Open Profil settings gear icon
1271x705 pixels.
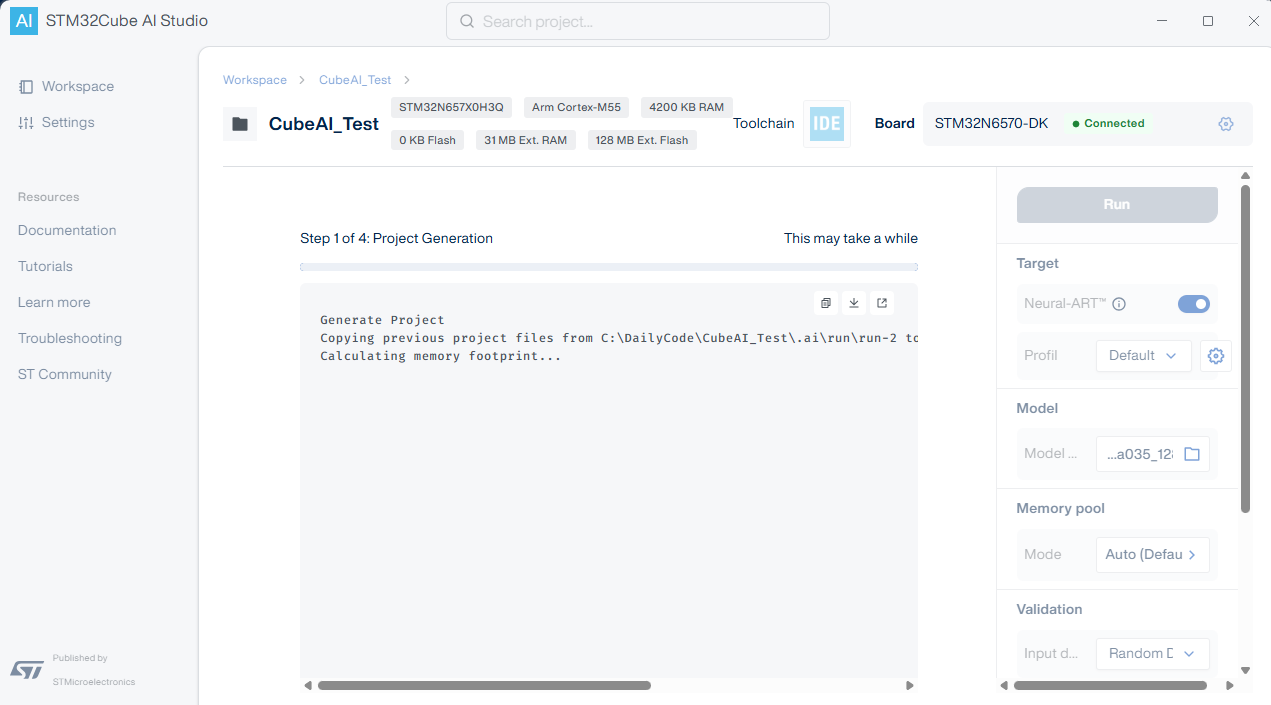(1216, 356)
